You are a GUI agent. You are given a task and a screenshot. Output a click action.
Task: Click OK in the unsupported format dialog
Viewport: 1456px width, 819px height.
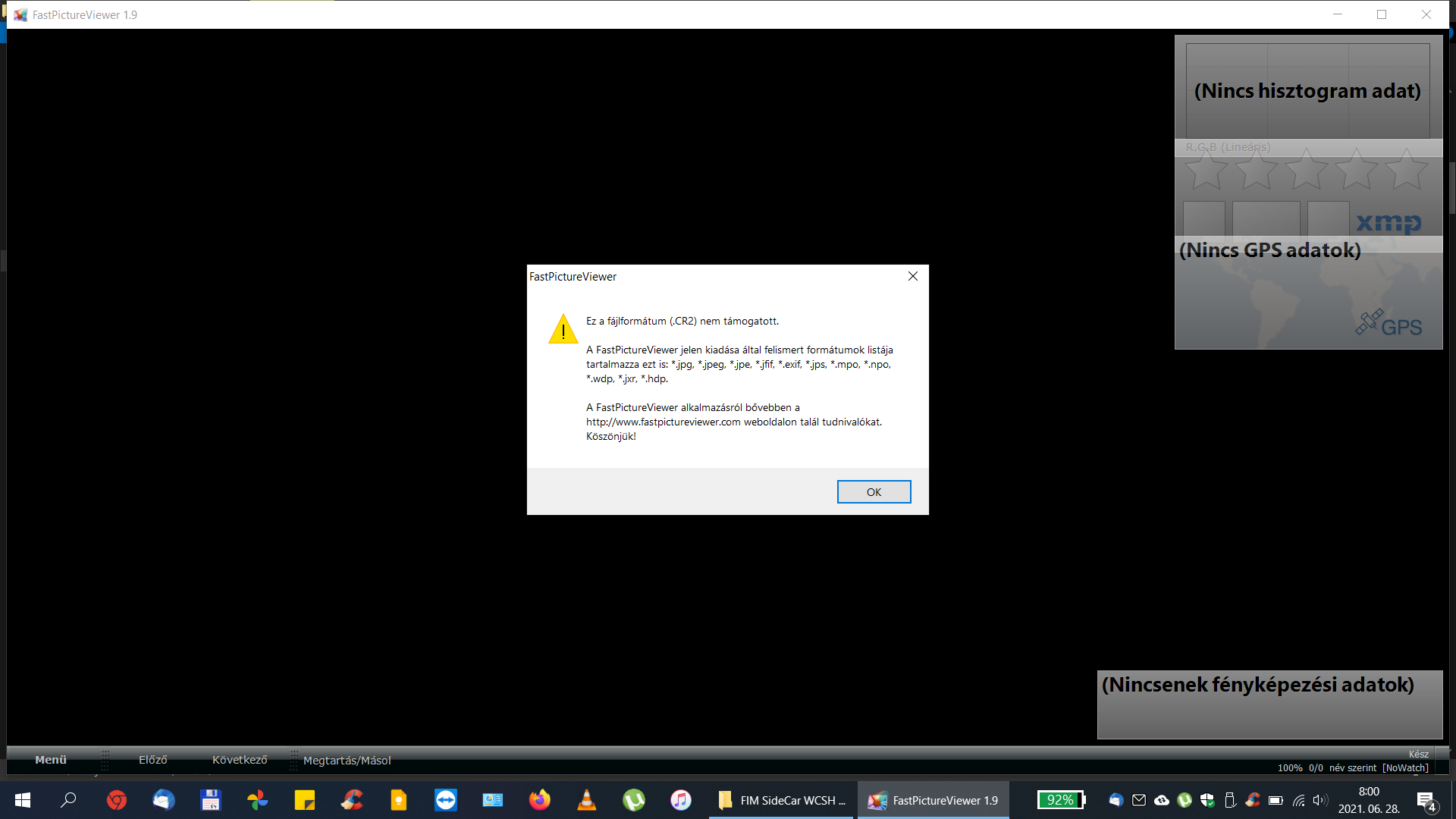pyautogui.click(x=874, y=492)
